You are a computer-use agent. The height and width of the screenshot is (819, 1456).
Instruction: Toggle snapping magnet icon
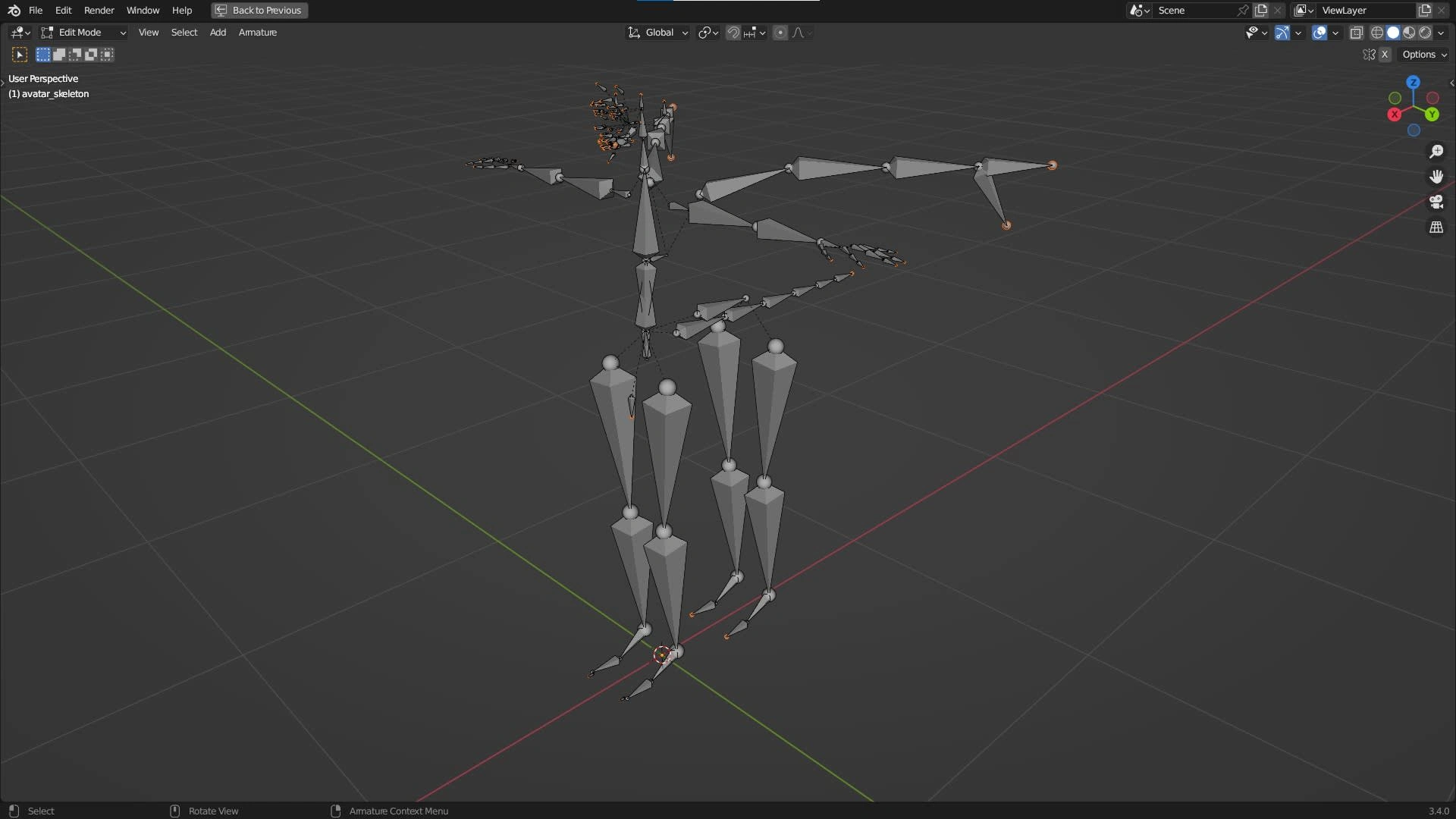[x=733, y=33]
